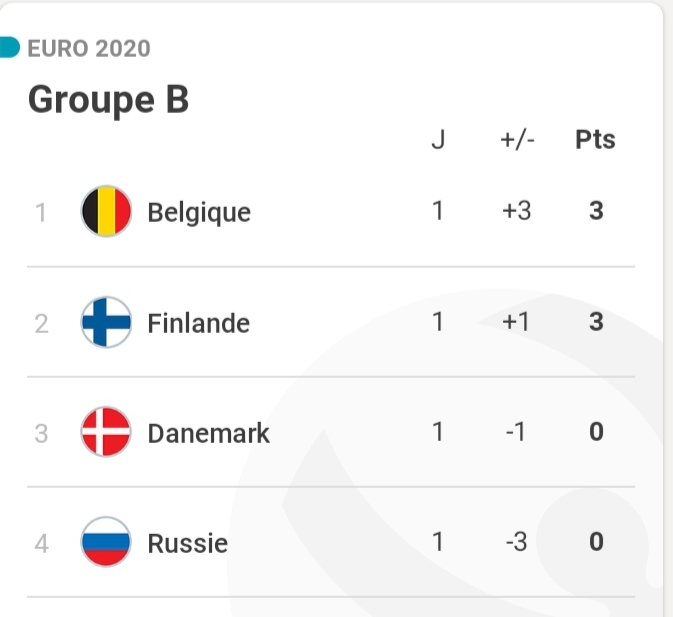
Task: Click Russie's -3 goal difference
Action: pyautogui.click(x=517, y=543)
